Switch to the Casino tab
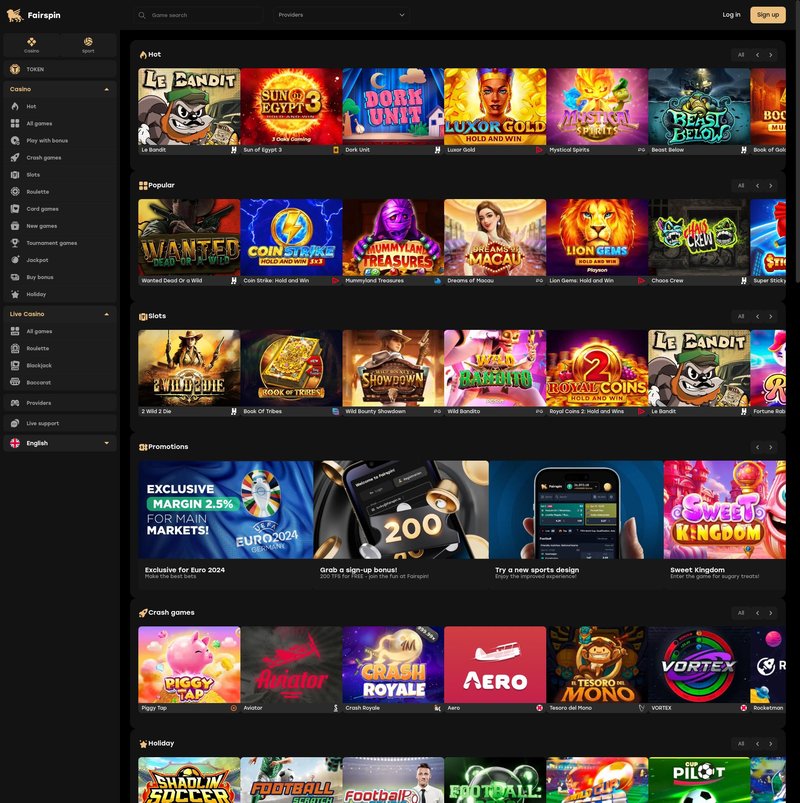This screenshot has height=803, width=800. [x=30, y=45]
